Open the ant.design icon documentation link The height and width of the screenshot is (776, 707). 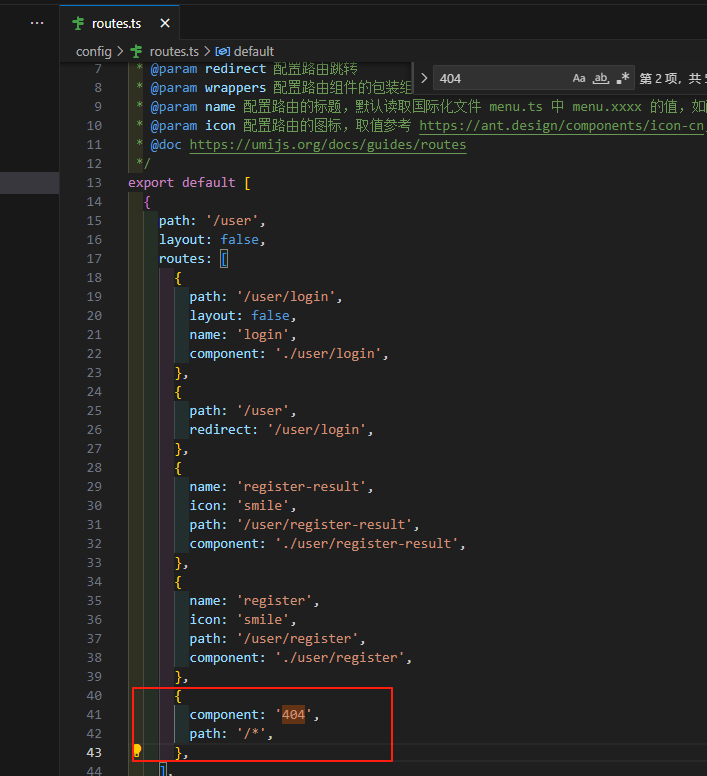pos(563,126)
